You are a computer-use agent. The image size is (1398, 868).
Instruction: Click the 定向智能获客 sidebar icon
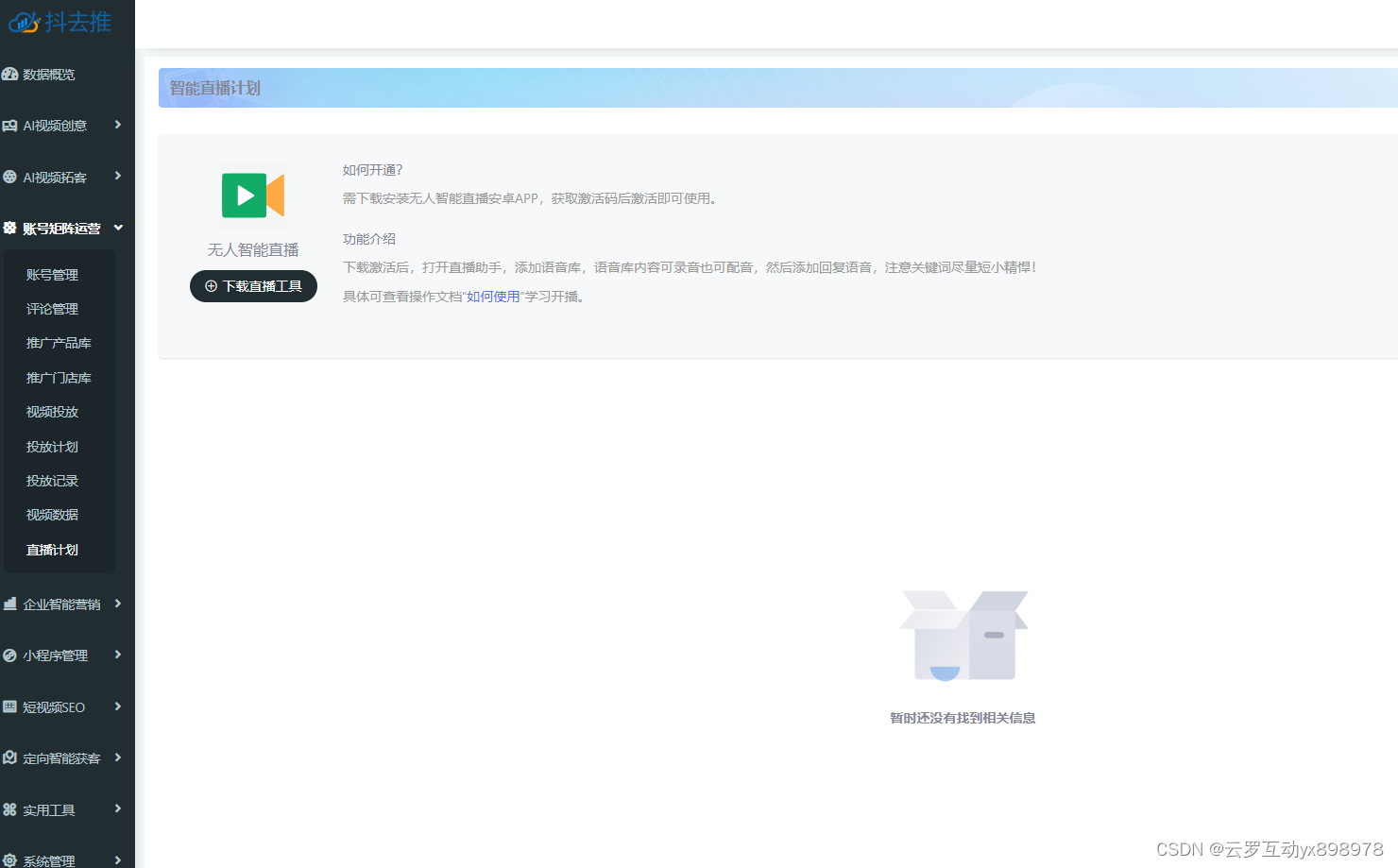[x=10, y=757]
